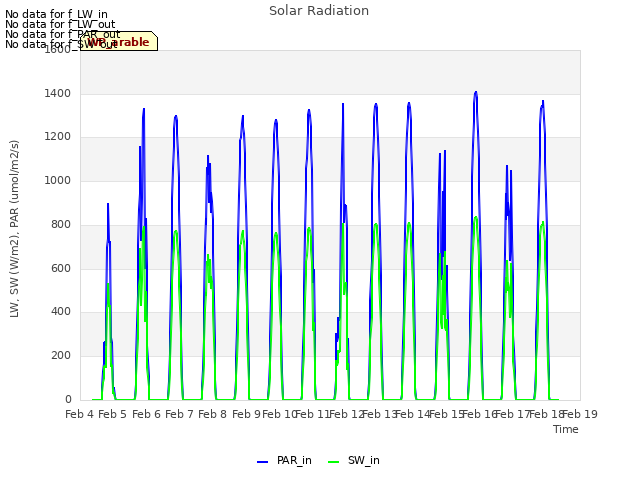This screenshot has height=480, width=640.
Task: Click the low PAR_in peak on Feb 5
Action: coord(108,204)
